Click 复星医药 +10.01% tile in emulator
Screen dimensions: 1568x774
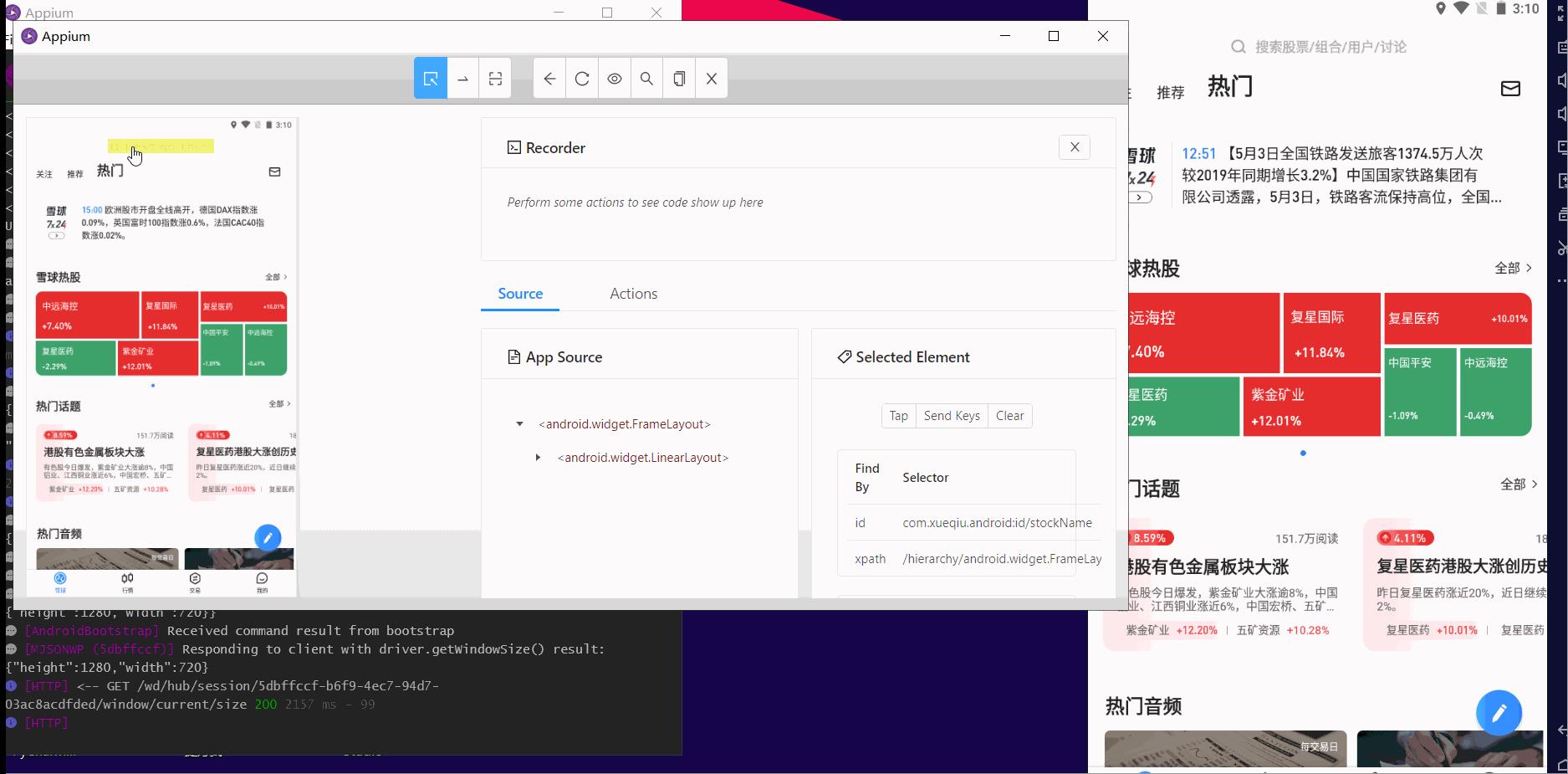click(x=1458, y=319)
